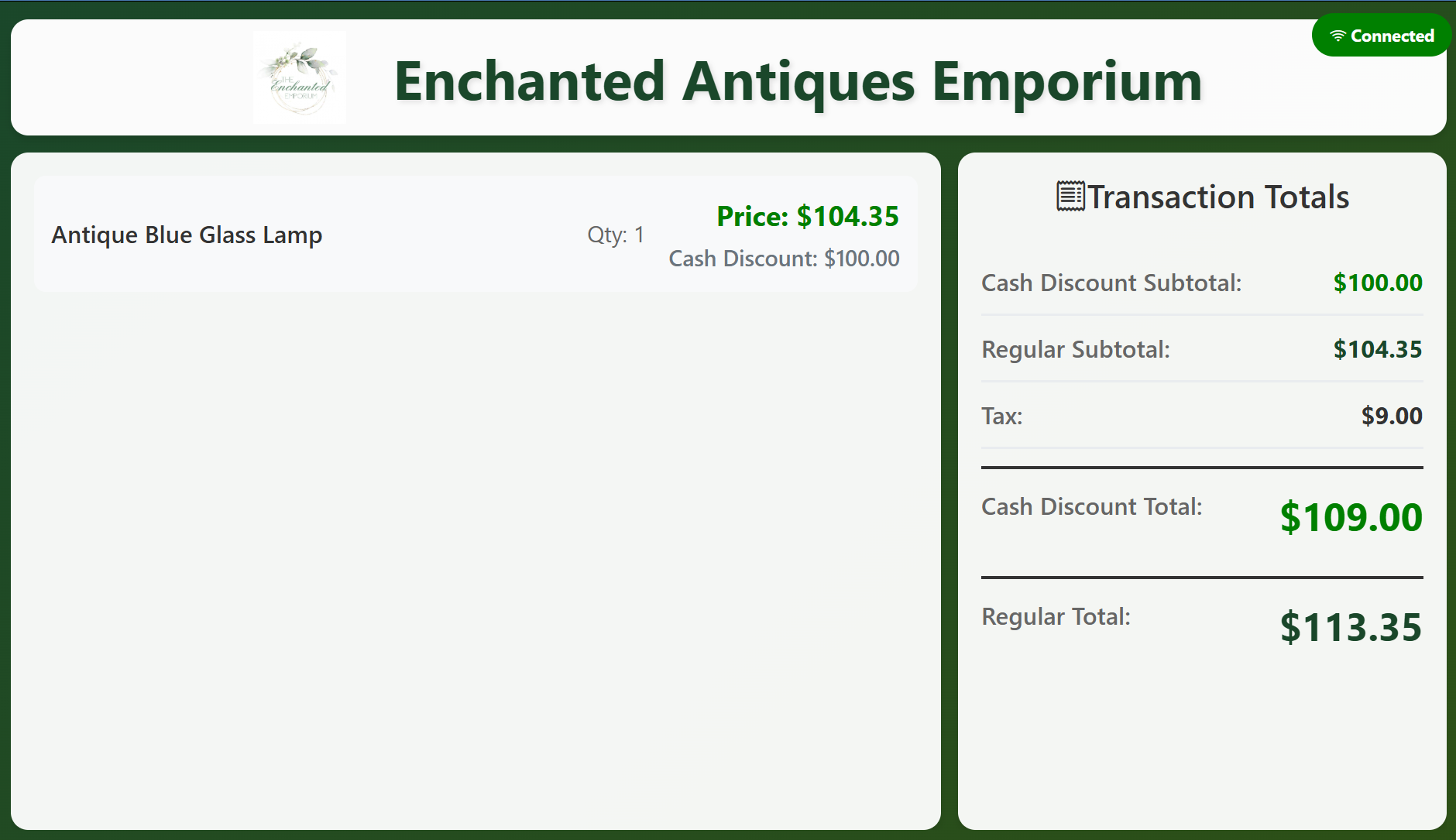Screen dimensions: 1456x840
Task: Click the Price: $104.35 label
Action: 807,216
